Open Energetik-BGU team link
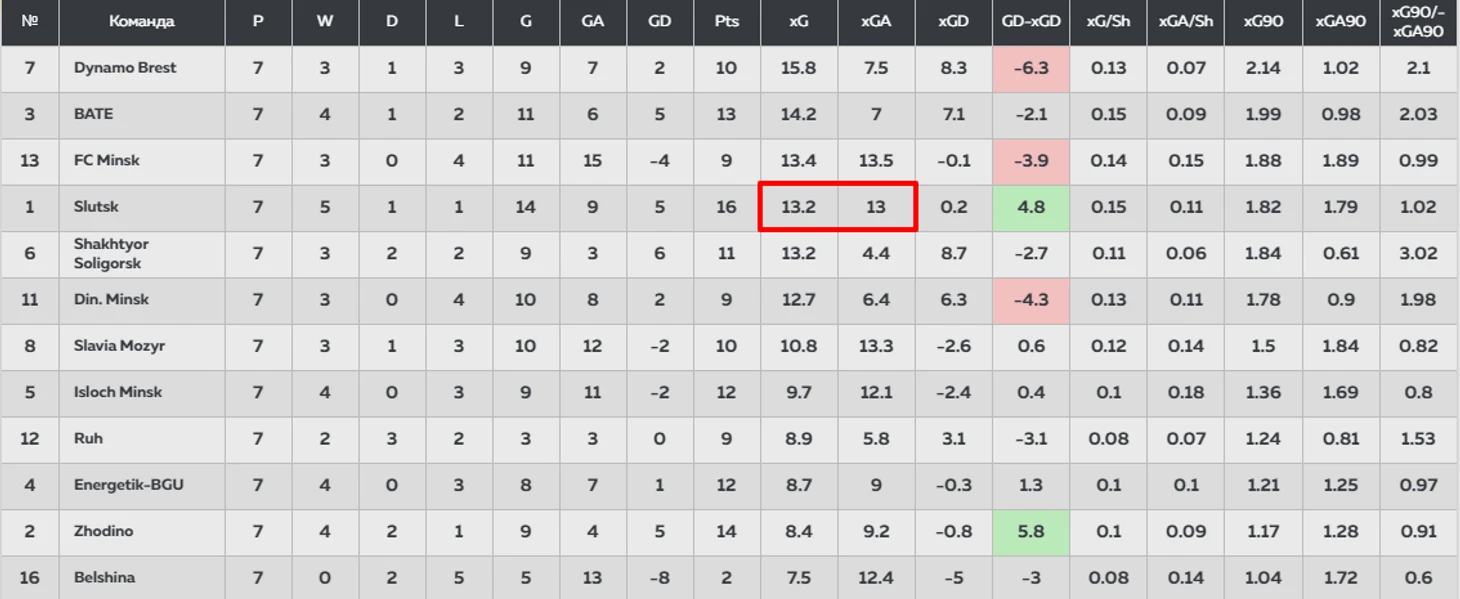Viewport: 1460px width, 599px height. click(127, 485)
